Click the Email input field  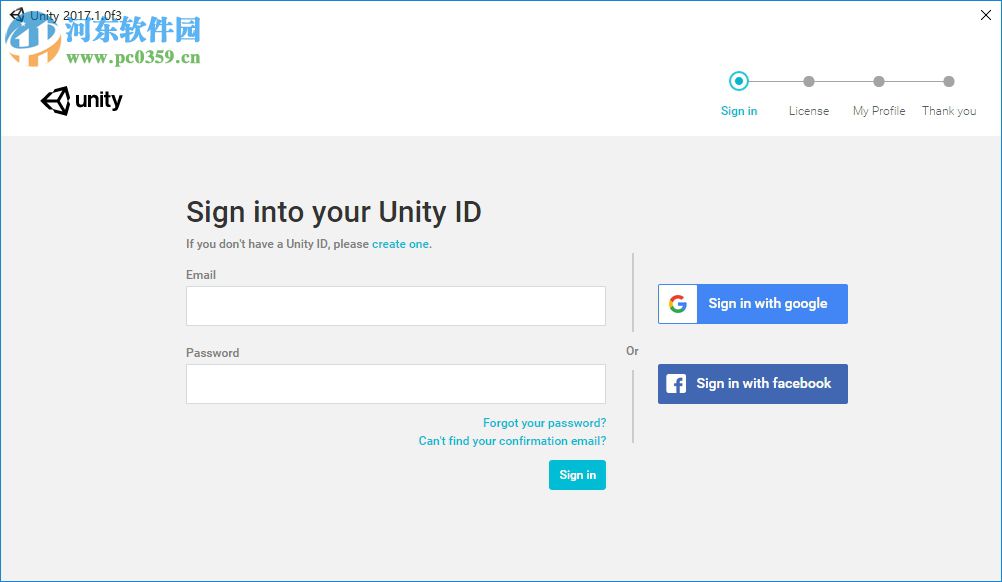tap(395, 306)
